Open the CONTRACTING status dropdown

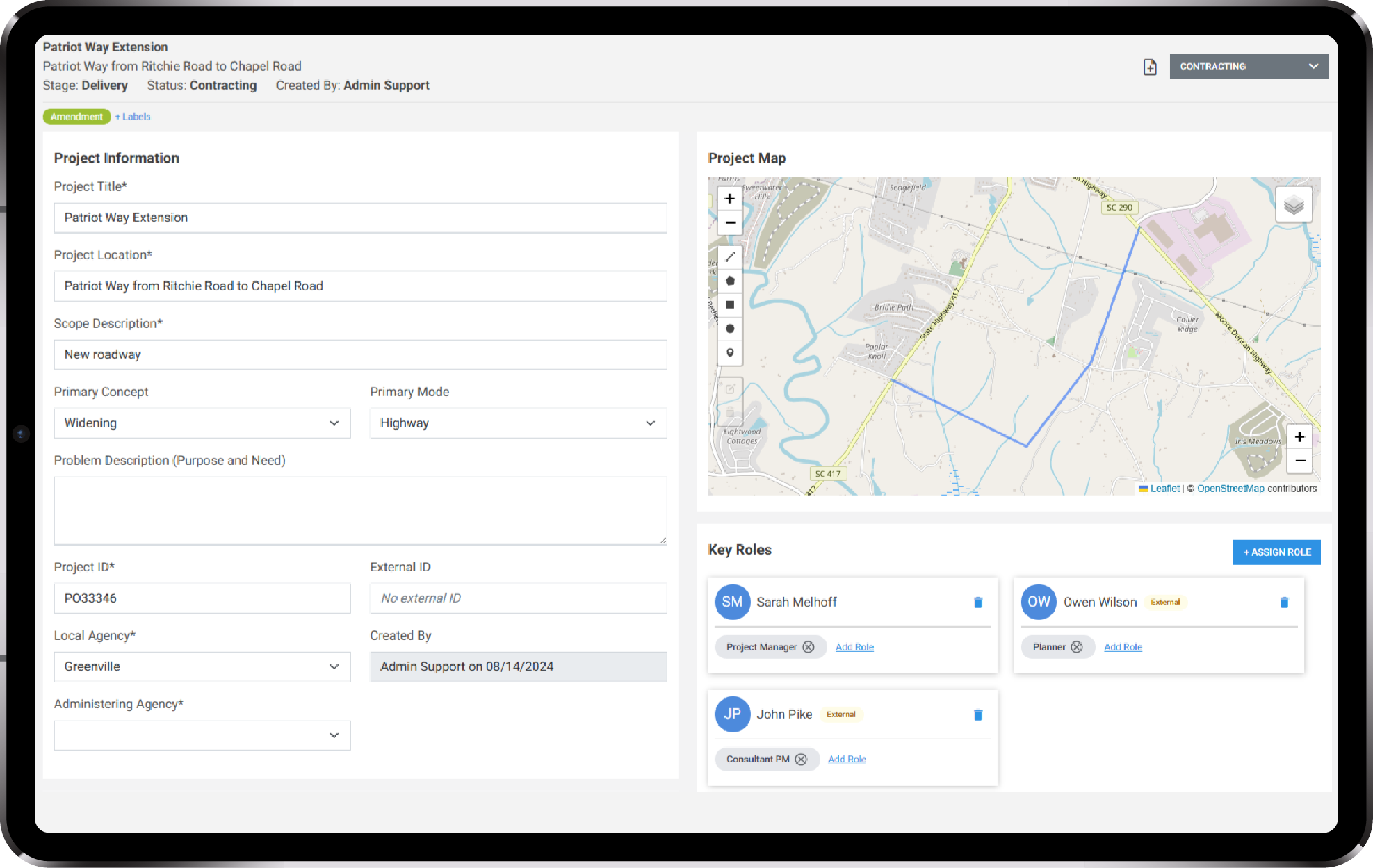click(x=1249, y=67)
